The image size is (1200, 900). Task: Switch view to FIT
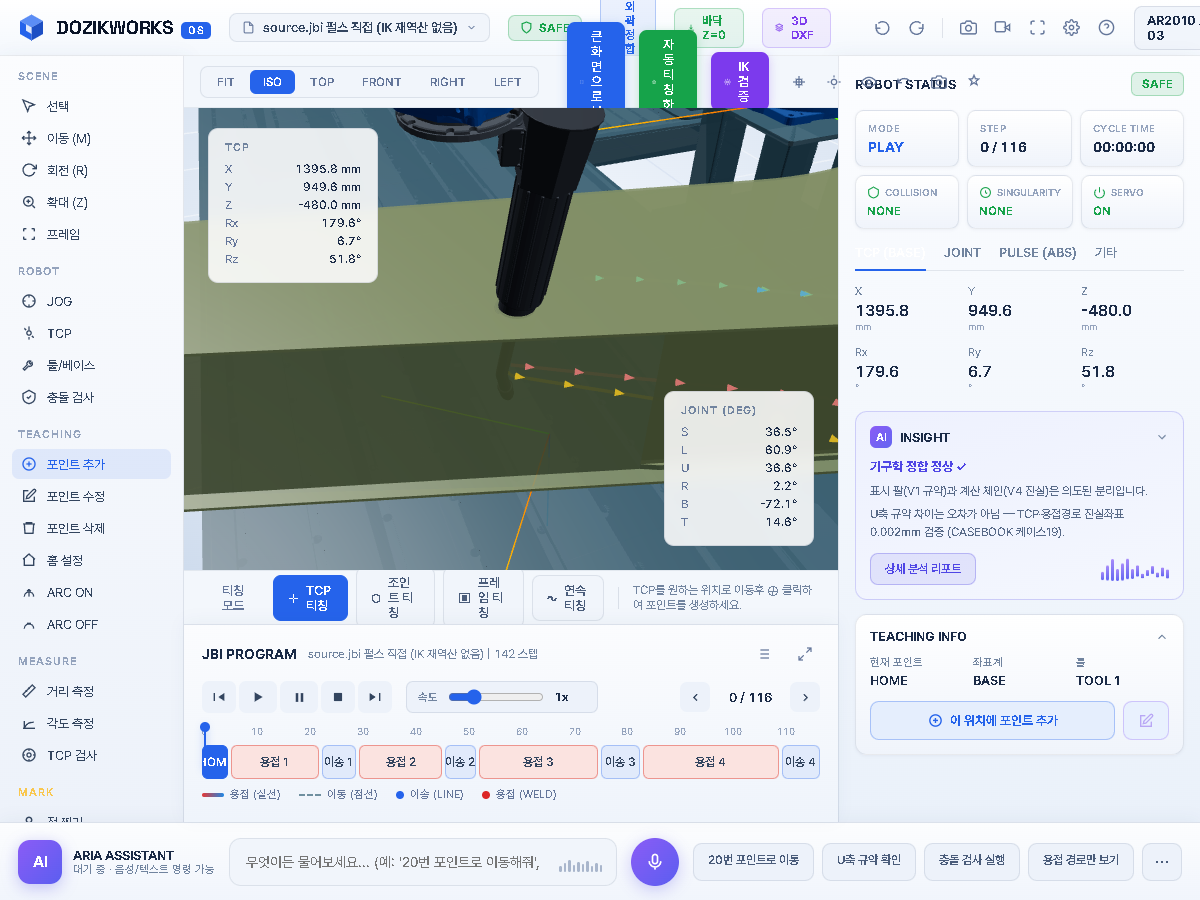[x=226, y=82]
